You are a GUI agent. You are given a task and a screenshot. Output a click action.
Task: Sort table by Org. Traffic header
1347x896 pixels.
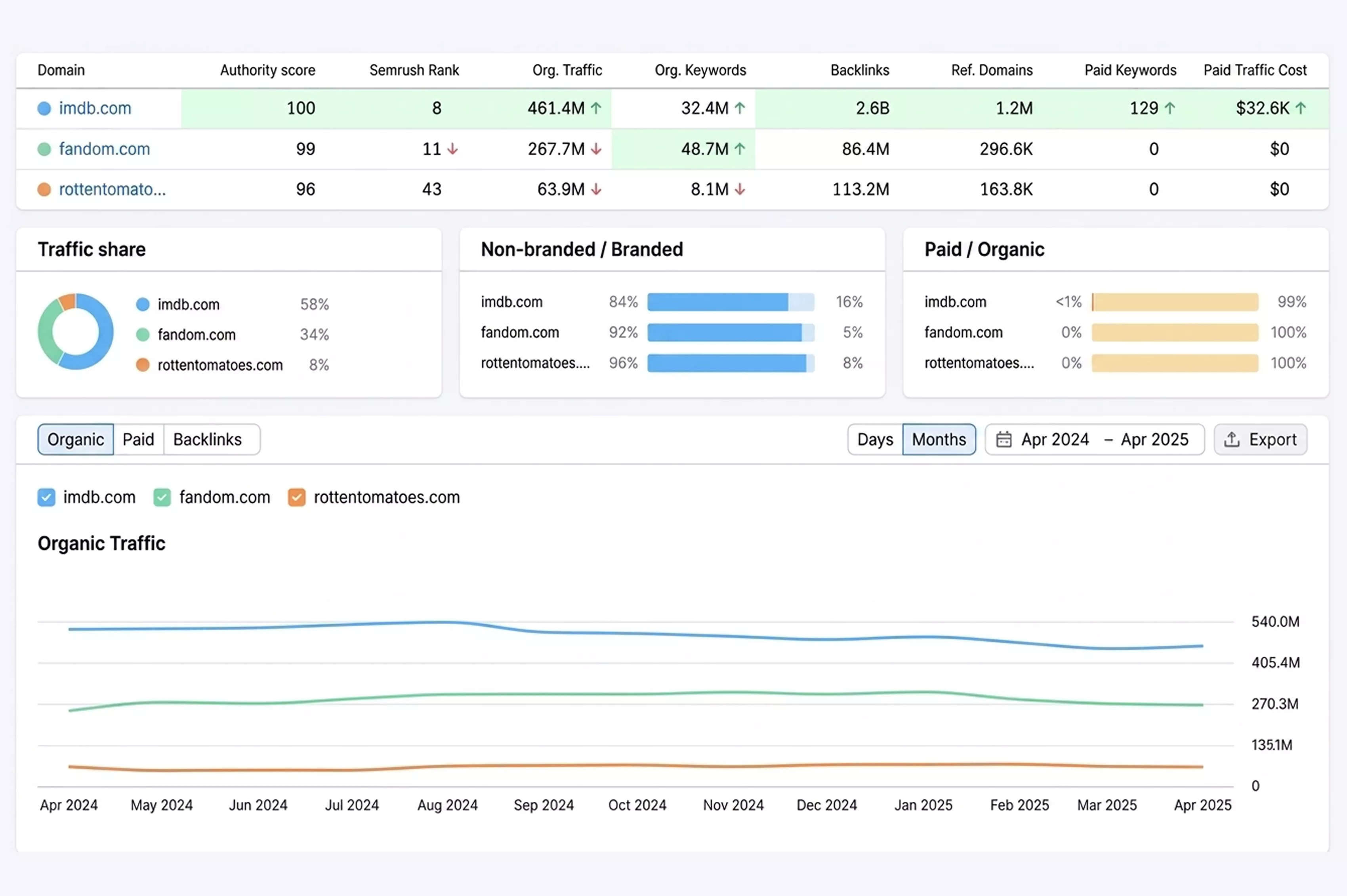coord(567,70)
